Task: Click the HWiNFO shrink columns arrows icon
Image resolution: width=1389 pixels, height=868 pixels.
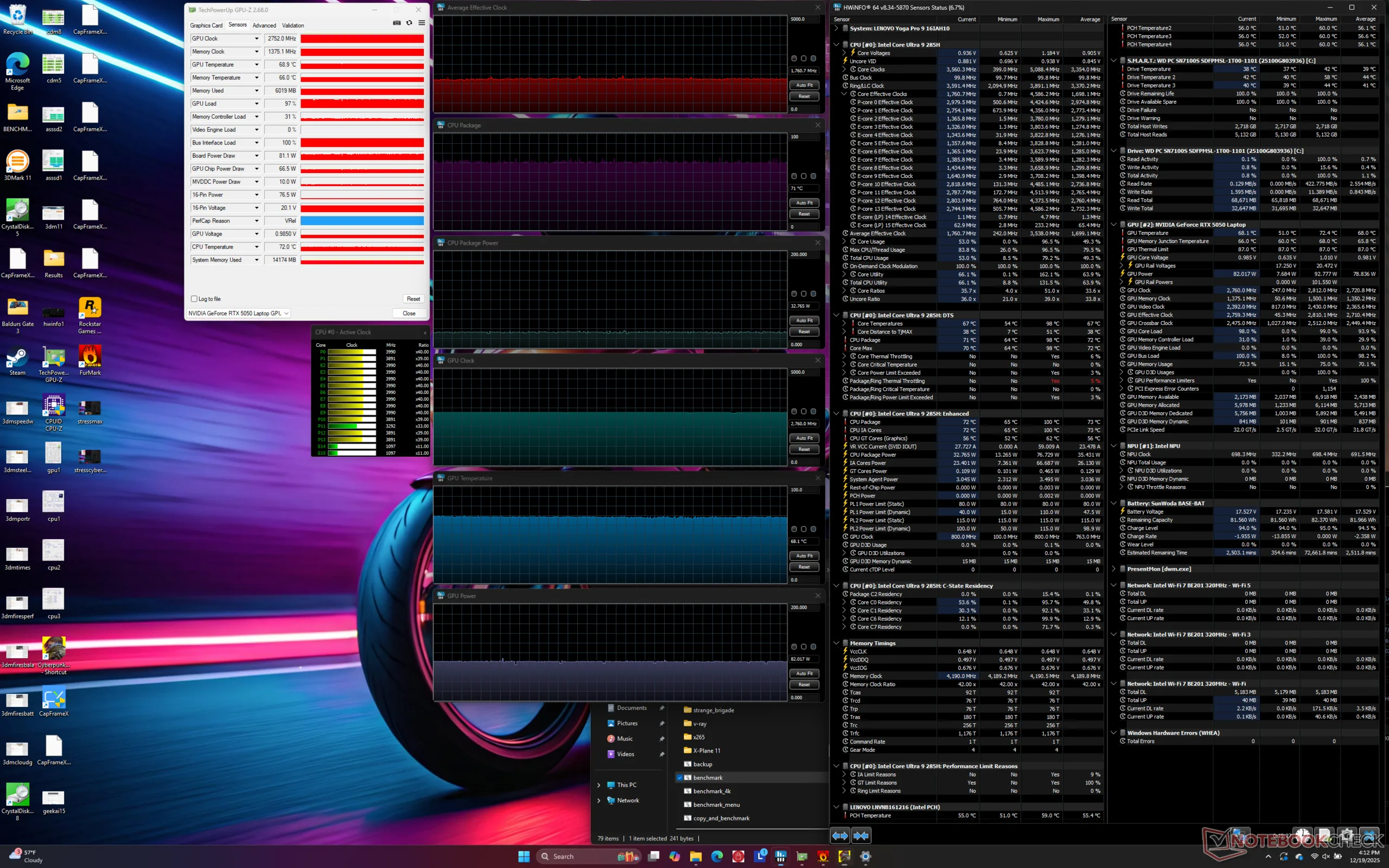Action: click(x=861, y=835)
